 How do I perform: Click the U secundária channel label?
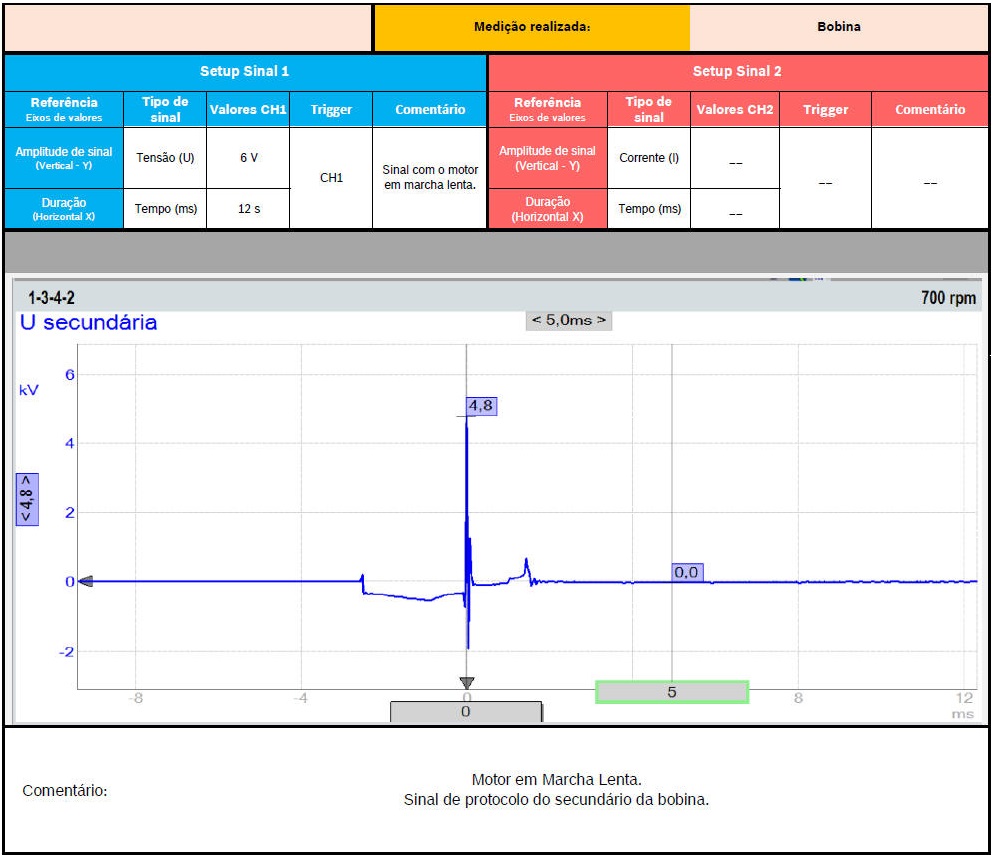tap(88, 323)
